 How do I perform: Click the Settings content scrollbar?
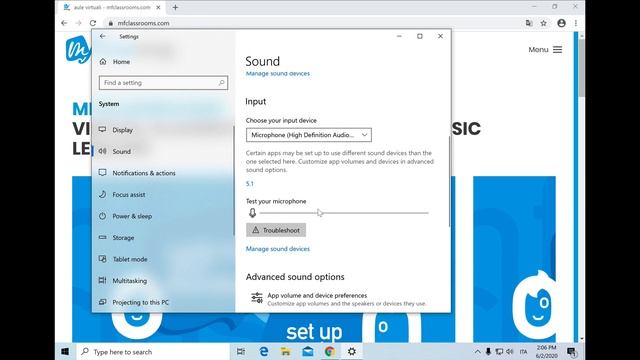[x=449, y=182]
